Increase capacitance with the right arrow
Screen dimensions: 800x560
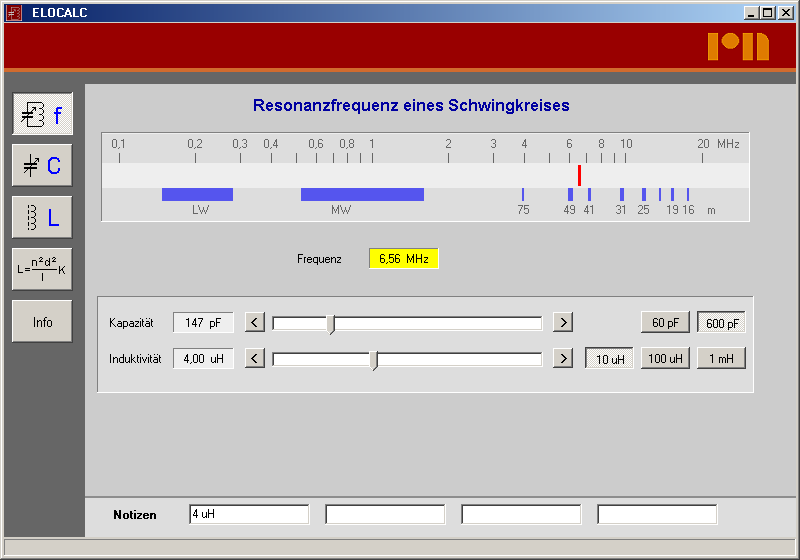coord(563,322)
